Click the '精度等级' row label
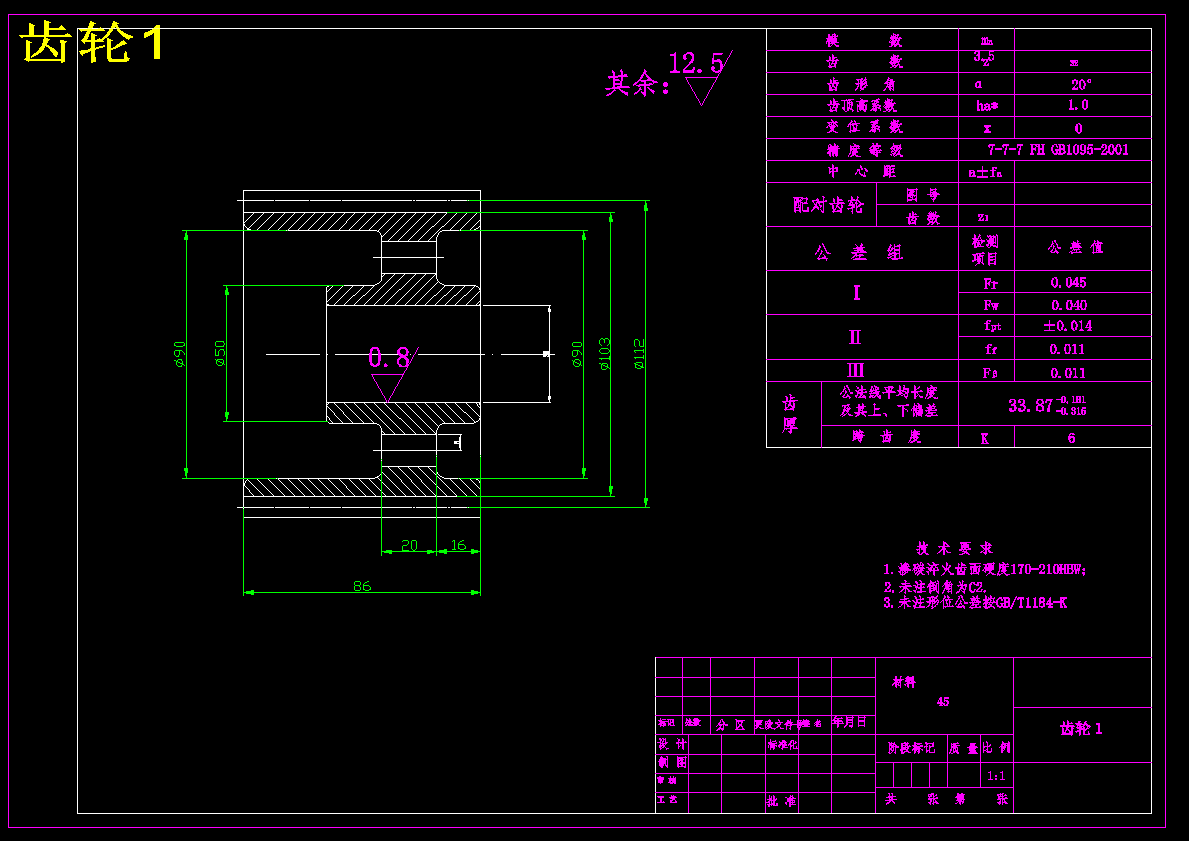1189x841 pixels. 864,150
